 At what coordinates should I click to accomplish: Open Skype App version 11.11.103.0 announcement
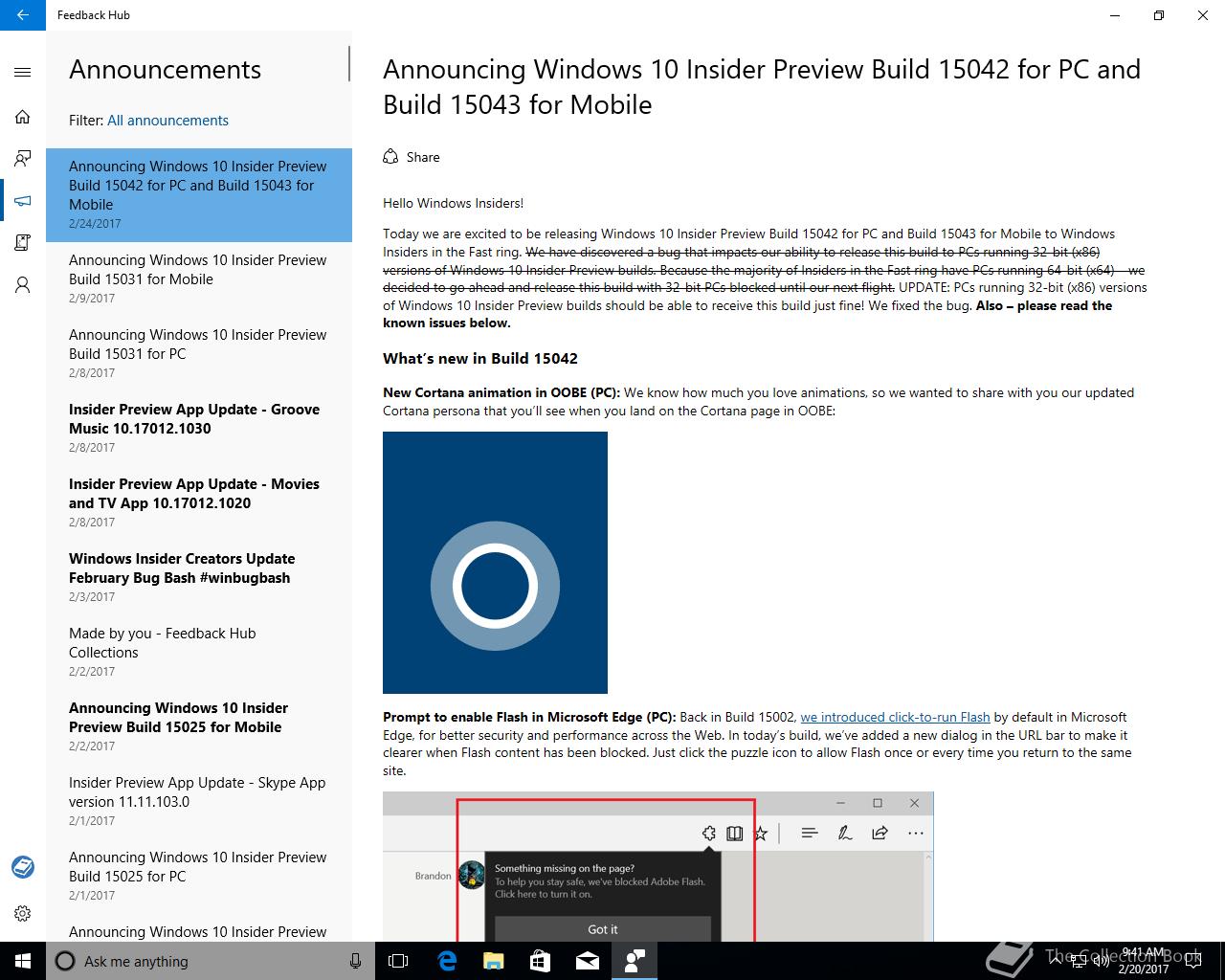click(199, 801)
